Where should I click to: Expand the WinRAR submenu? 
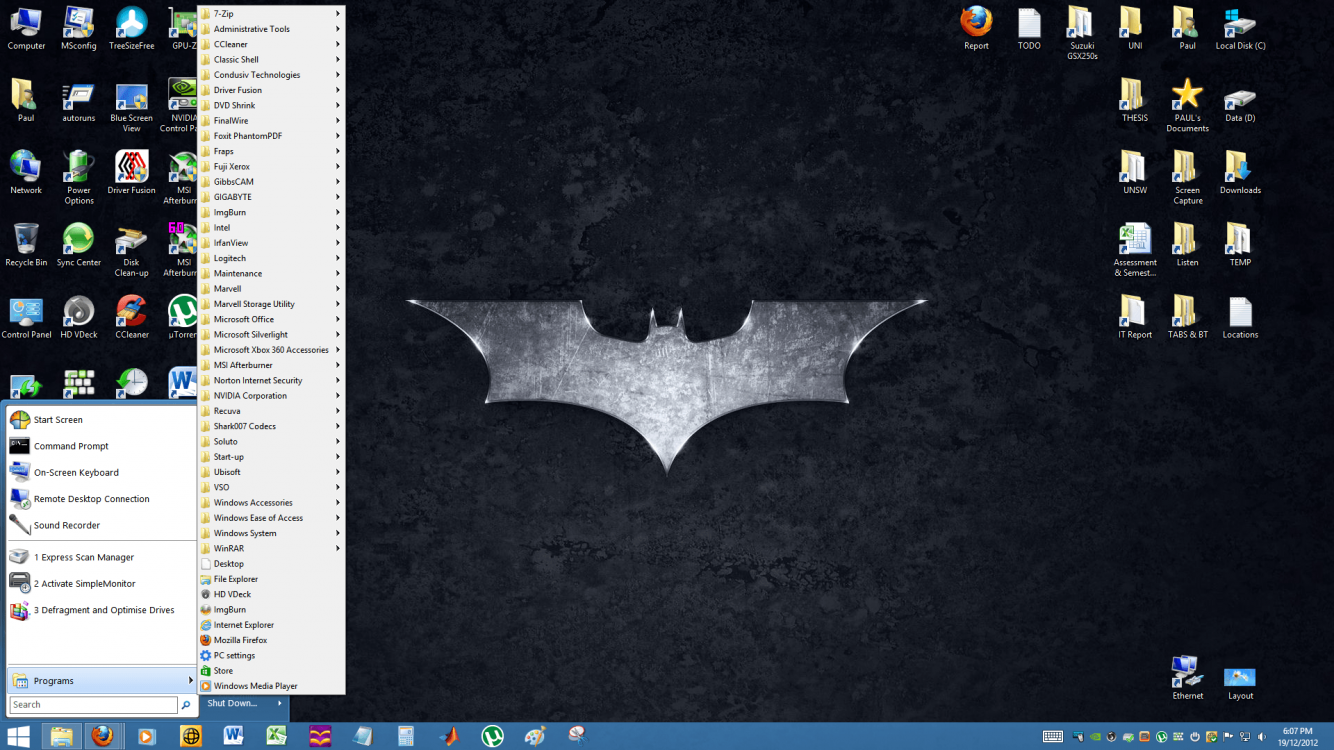(x=272, y=548)
